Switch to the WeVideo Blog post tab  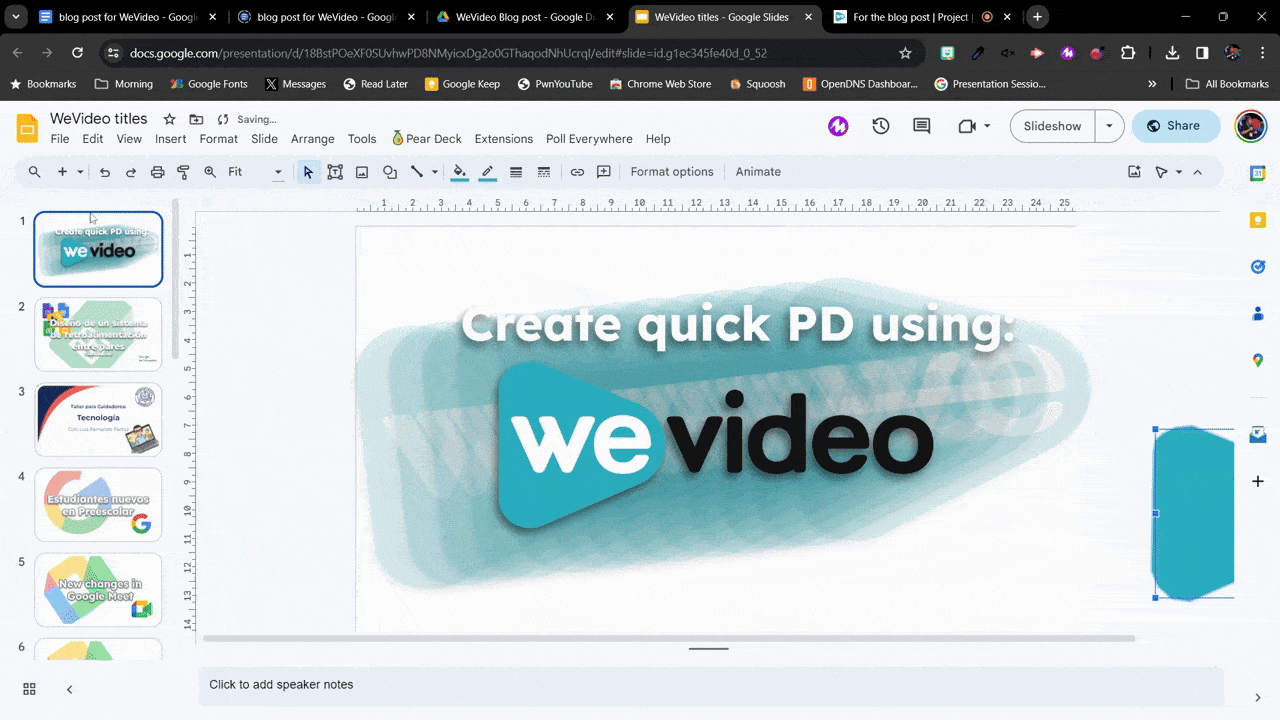coord(519,17)
